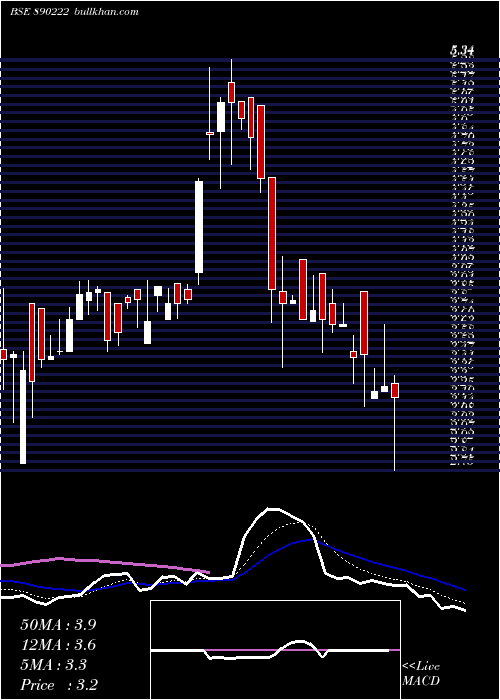
Task: Click the BSE 890222 ticker label
Action: [x=39, y=12]
